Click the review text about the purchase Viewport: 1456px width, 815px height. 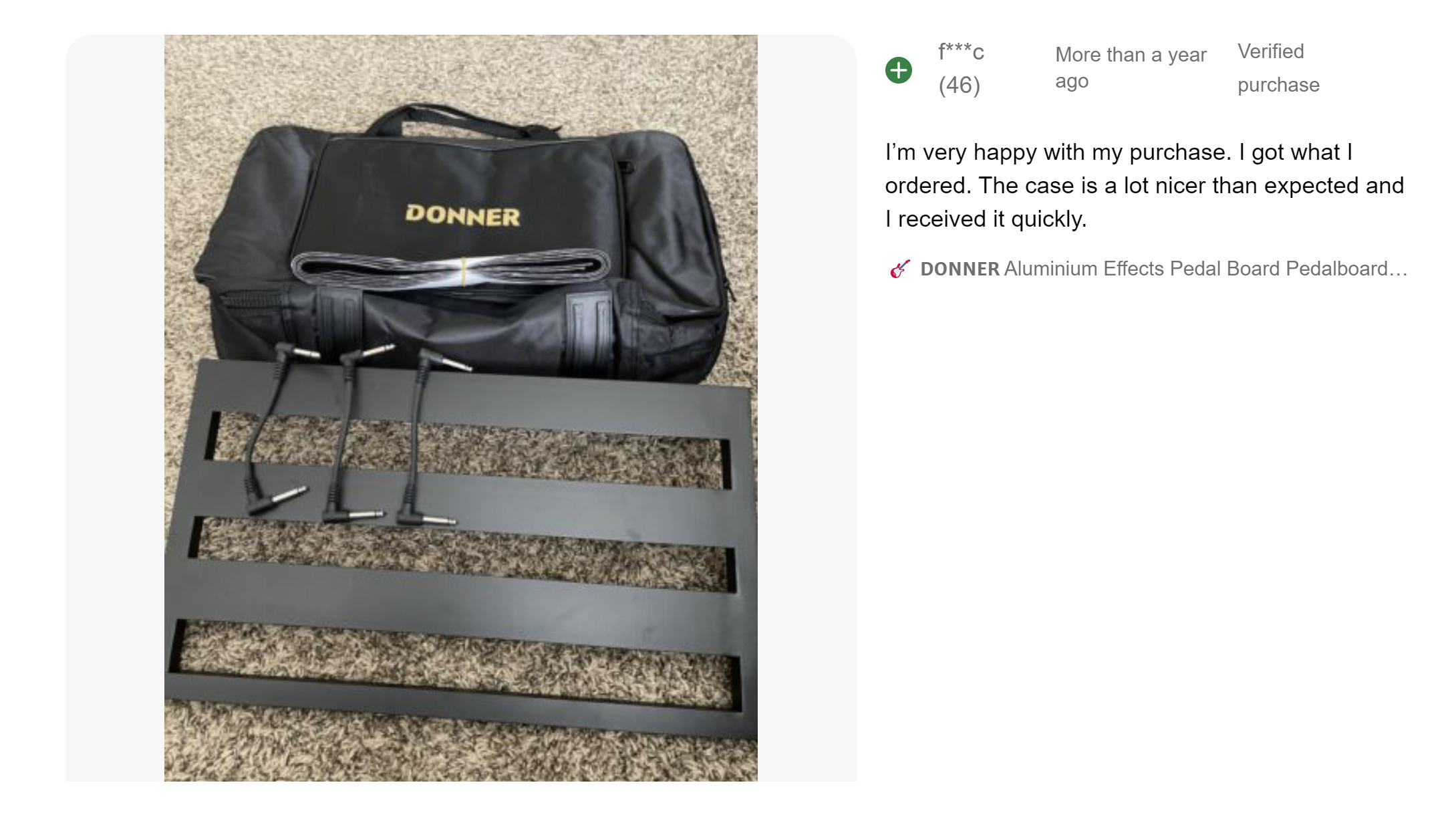1144,185
